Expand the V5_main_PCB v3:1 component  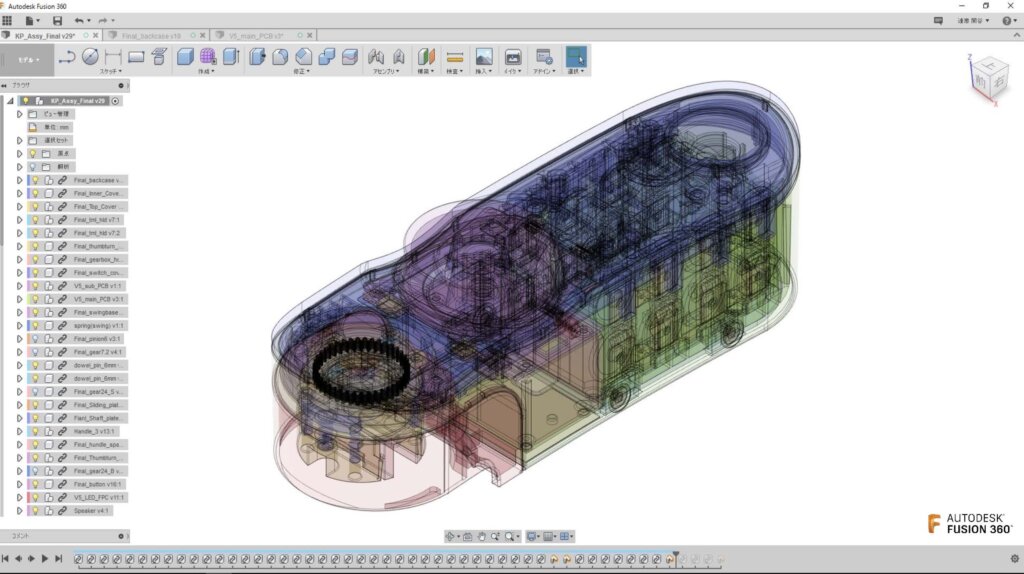point(20,299)
